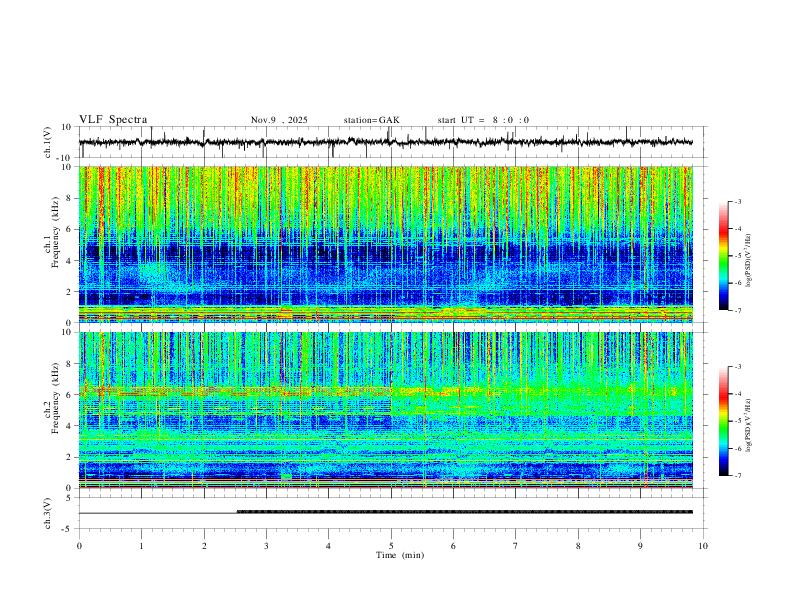Image resolution: width=792 pixels, height=612 pixels.
Task: Click time axis tick label "10" at right end
Action: [703, 546]
